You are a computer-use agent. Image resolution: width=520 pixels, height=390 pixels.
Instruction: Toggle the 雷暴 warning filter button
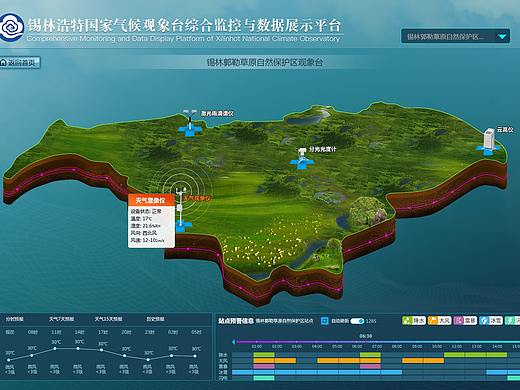coord(465,321)
